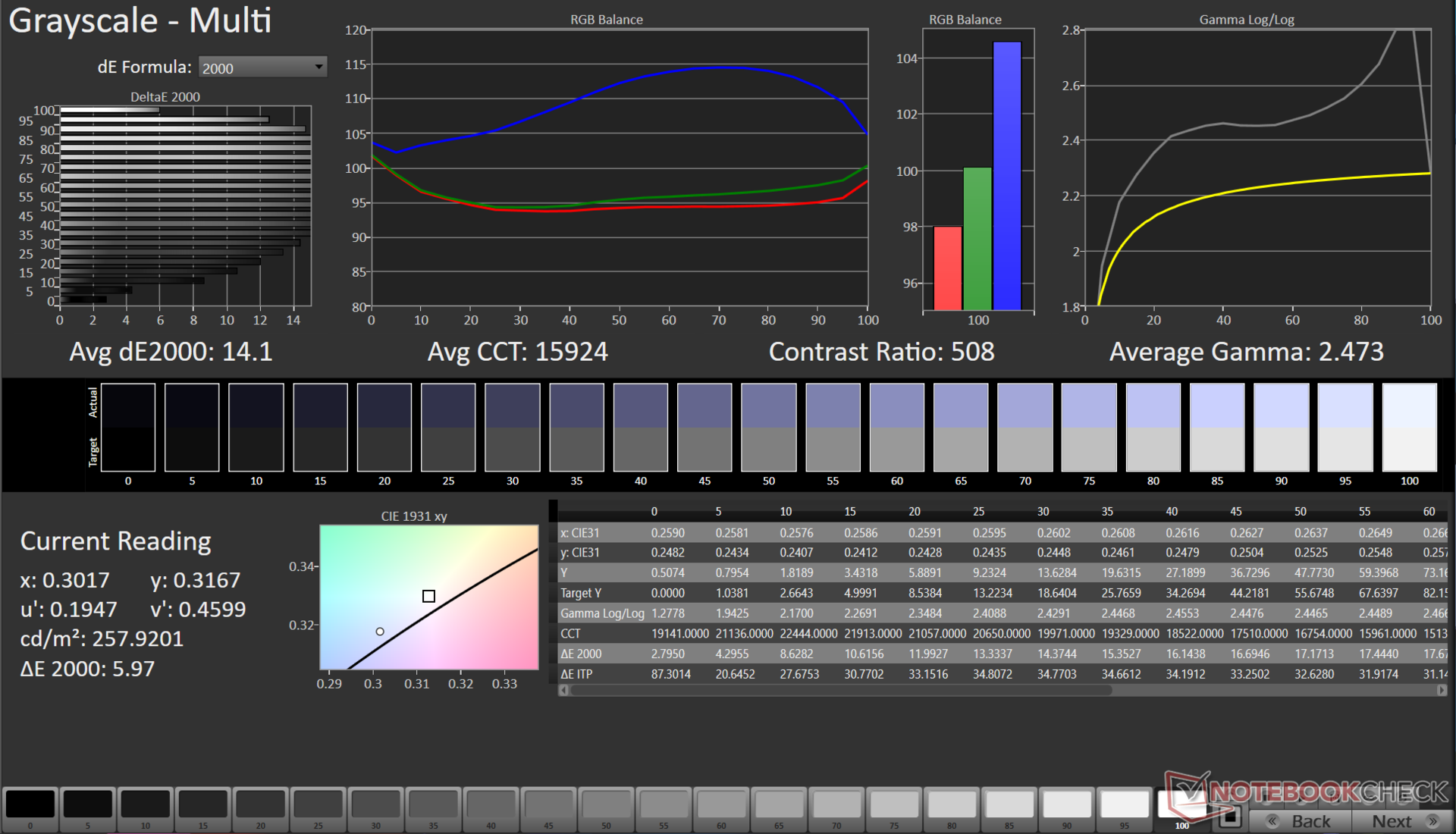Click the stop measurement square icon
This screenshot has height=834, width=1456.
coord(1230,817)
